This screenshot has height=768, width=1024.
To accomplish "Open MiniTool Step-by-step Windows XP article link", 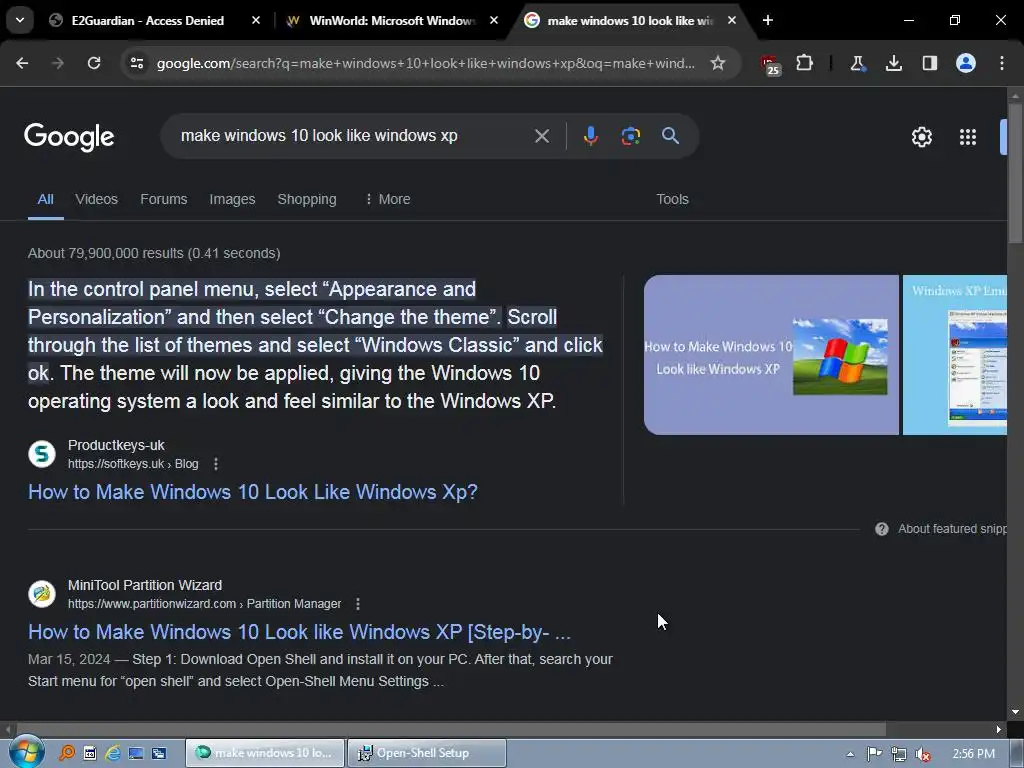I will 299,632.
